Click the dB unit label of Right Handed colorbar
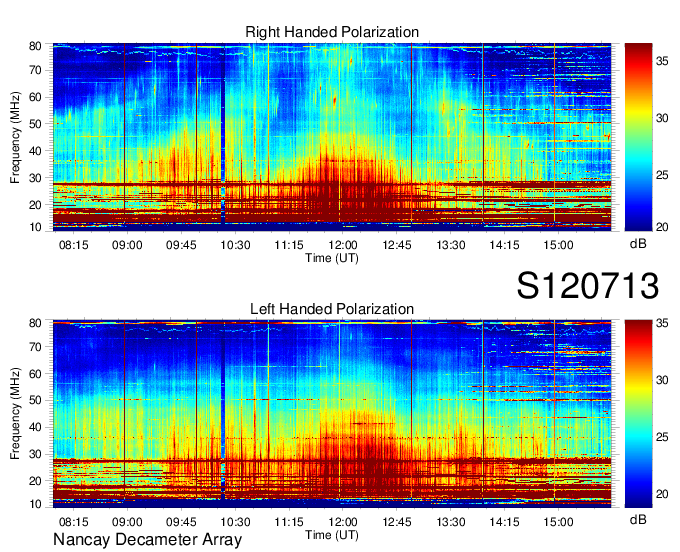The image size is (680, 552). tap(638, 244)
